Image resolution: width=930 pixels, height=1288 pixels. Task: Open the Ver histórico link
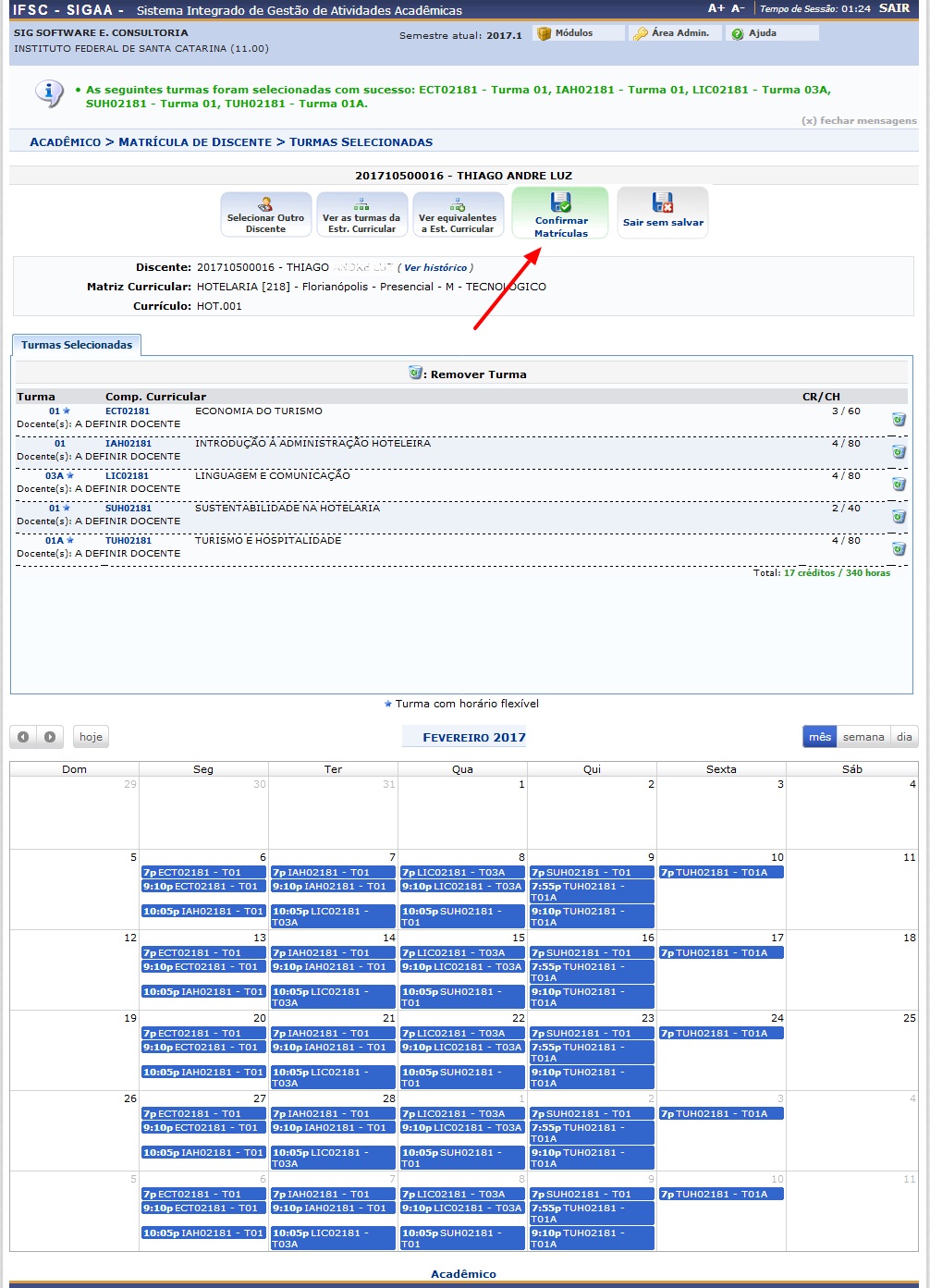point(434,268)
